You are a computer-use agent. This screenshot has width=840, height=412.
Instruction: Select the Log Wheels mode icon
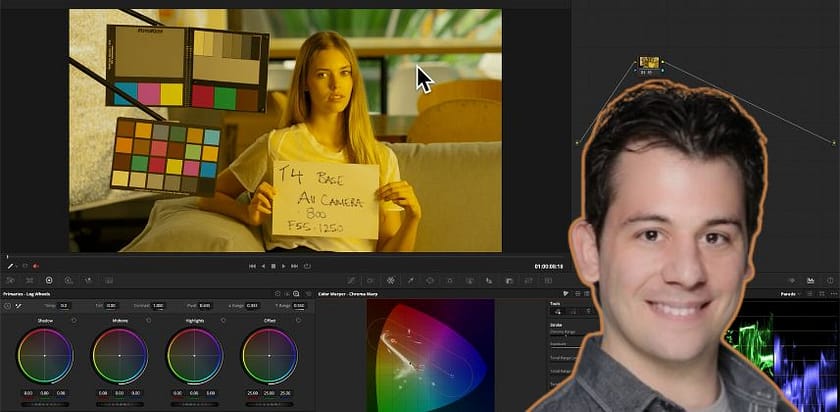click(x=296, y=294)
